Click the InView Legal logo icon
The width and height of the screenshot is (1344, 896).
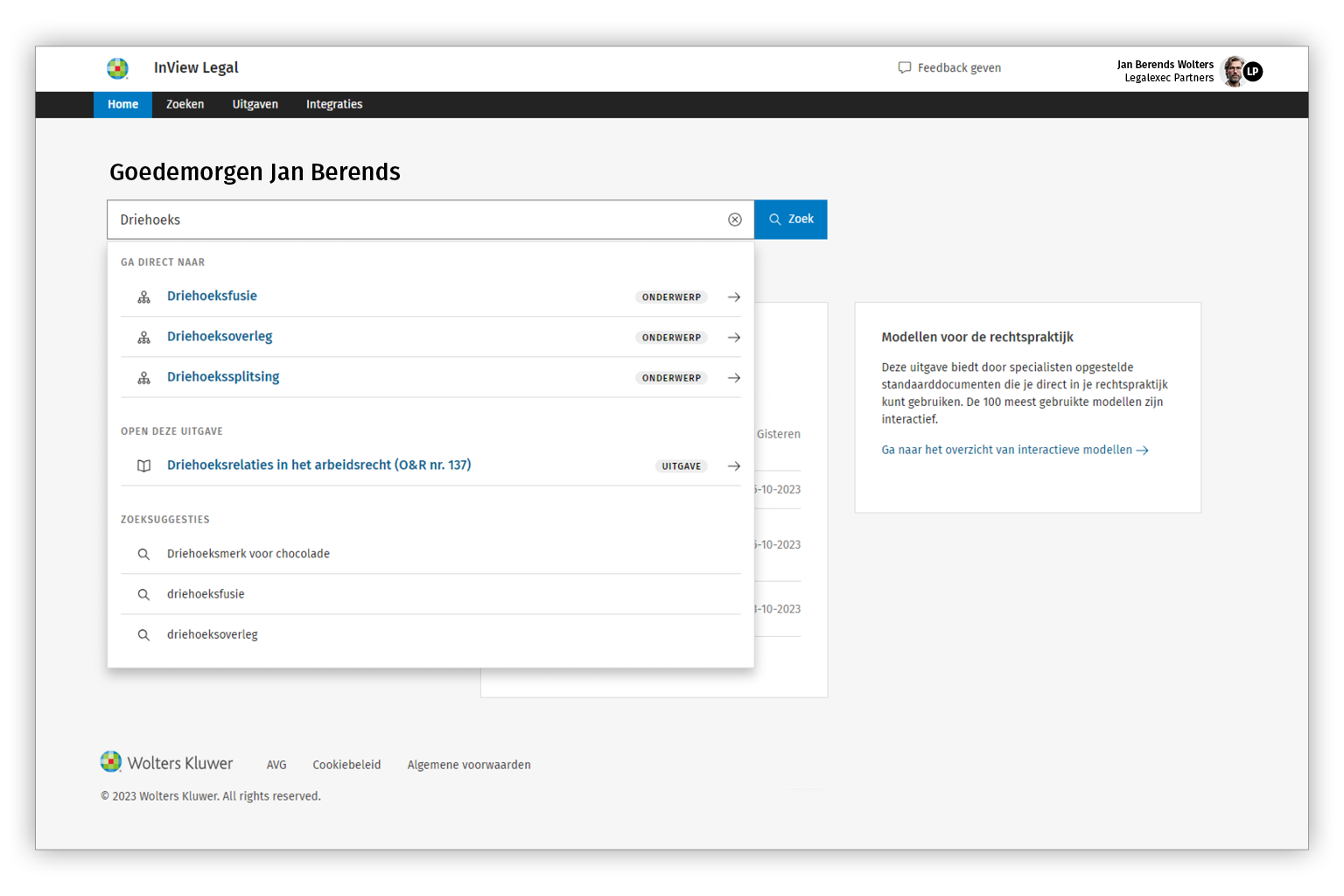[x=117, y=68]
